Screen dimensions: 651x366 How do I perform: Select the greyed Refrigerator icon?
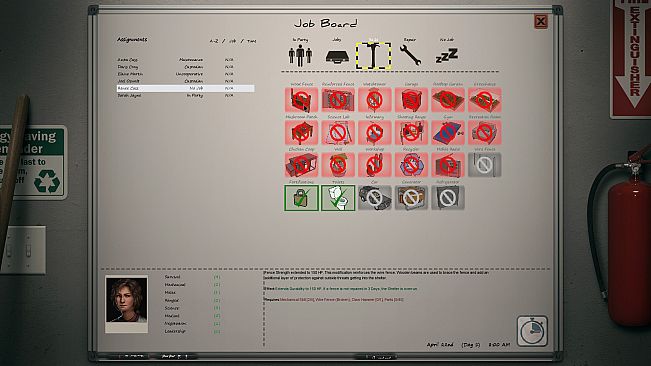click(448, 198)
